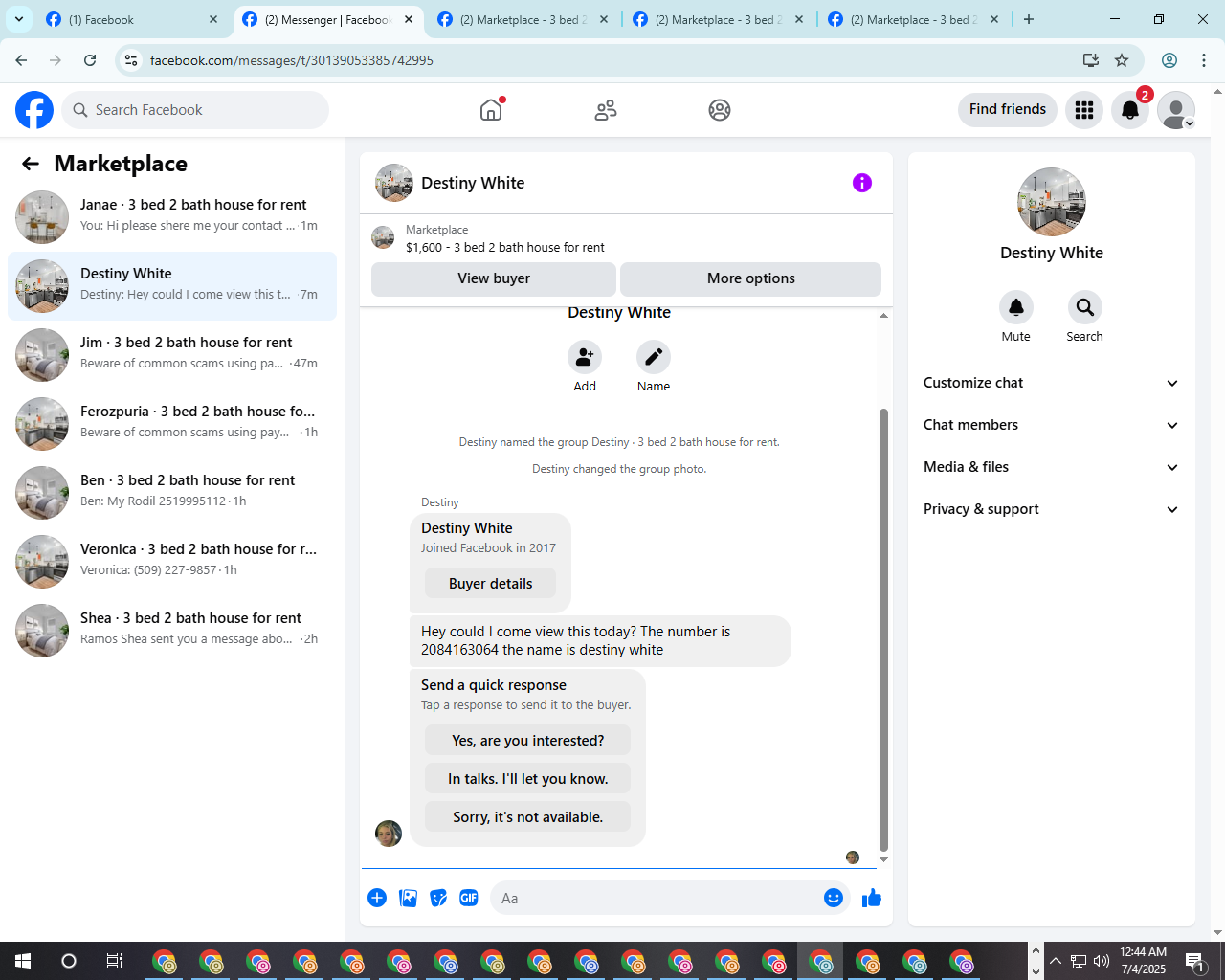This screenshot has width=1225, height=980.
Task: Open the site information icon in address bar
Action: click(x=132, y=60)
